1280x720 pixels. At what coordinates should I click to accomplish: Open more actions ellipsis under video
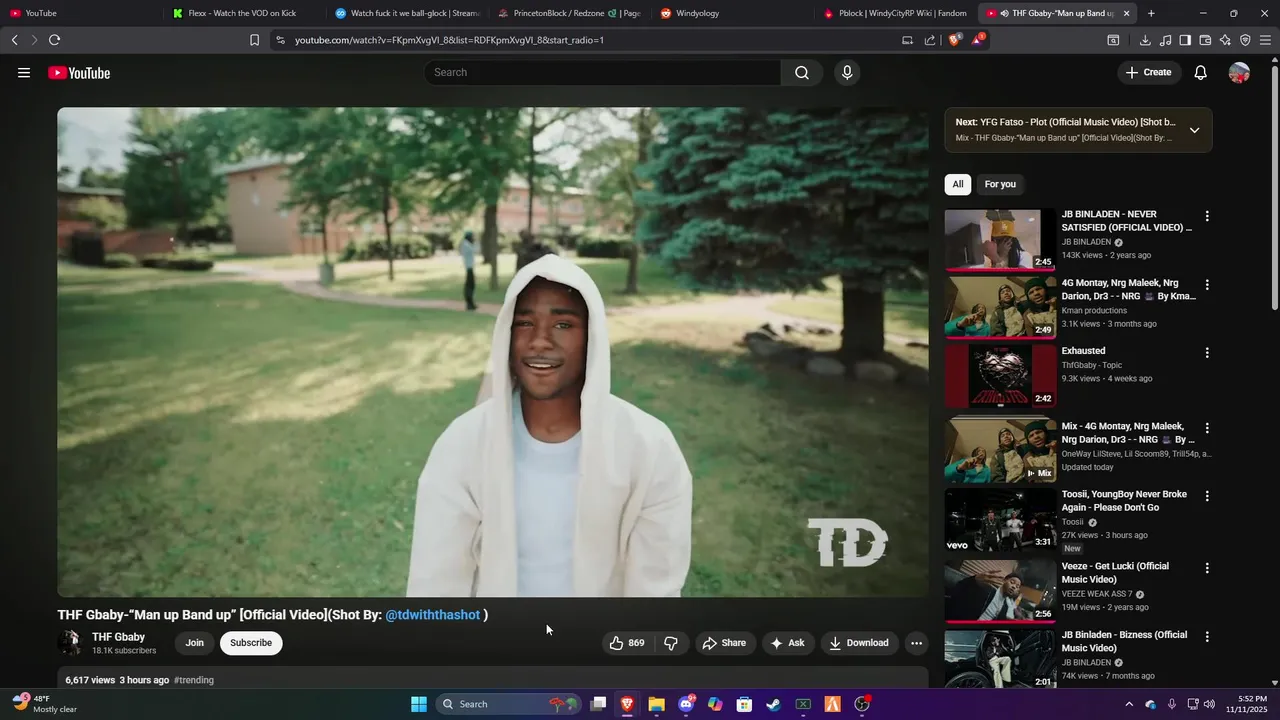point(916,643)
